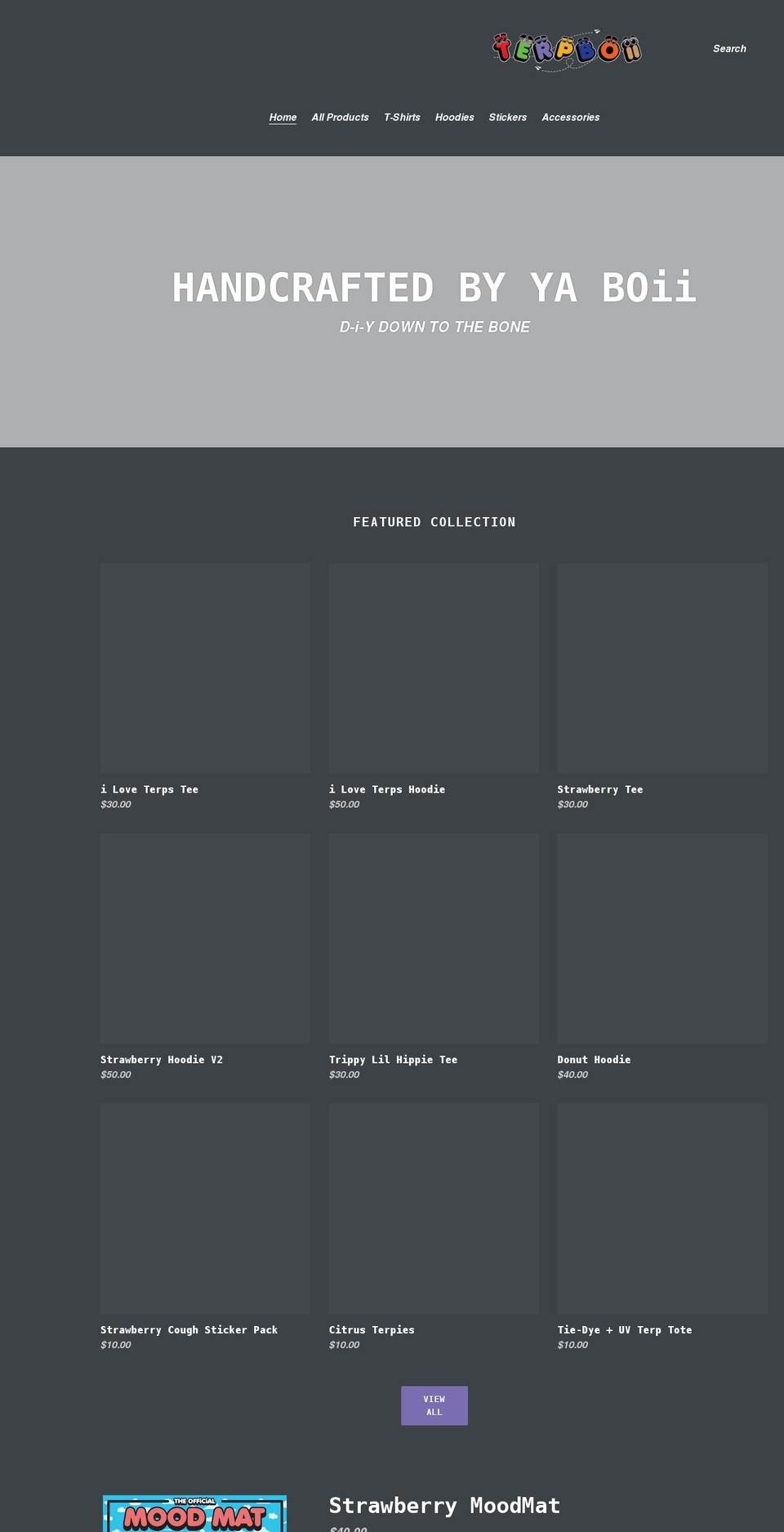The width and height of the screenshot is (784, 1532).
Task: Click the Trippy Lil Hippie Tee title
Action: coord(393,1060)
